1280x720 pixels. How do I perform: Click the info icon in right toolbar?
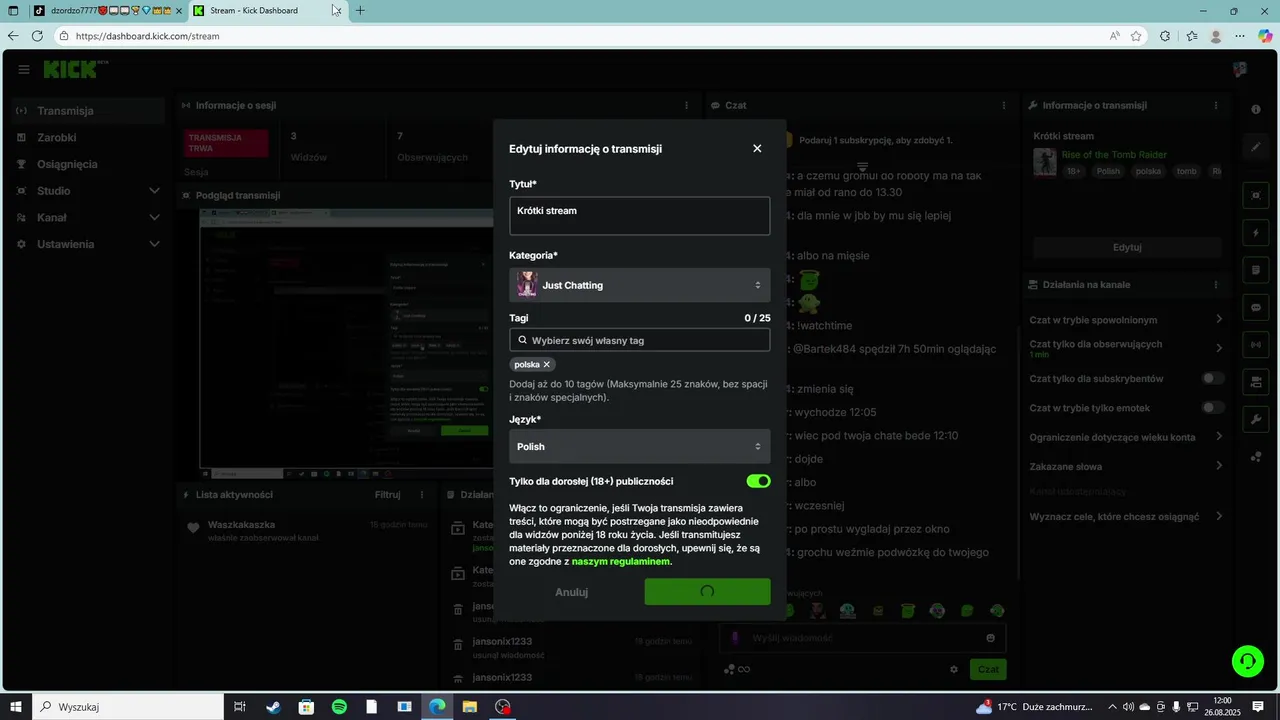coord(1256,109)
